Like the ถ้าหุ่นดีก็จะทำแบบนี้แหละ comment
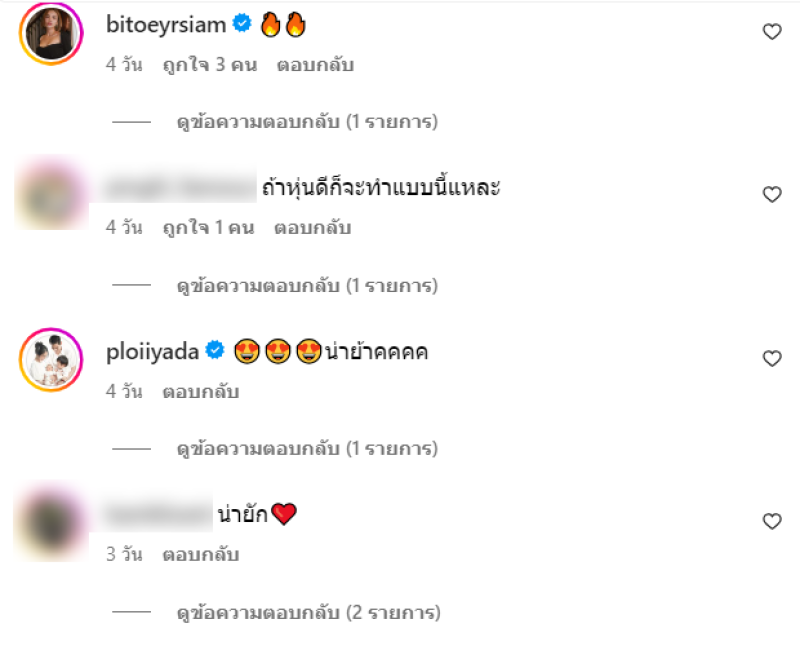800x659 pixels. pos(772,194)
